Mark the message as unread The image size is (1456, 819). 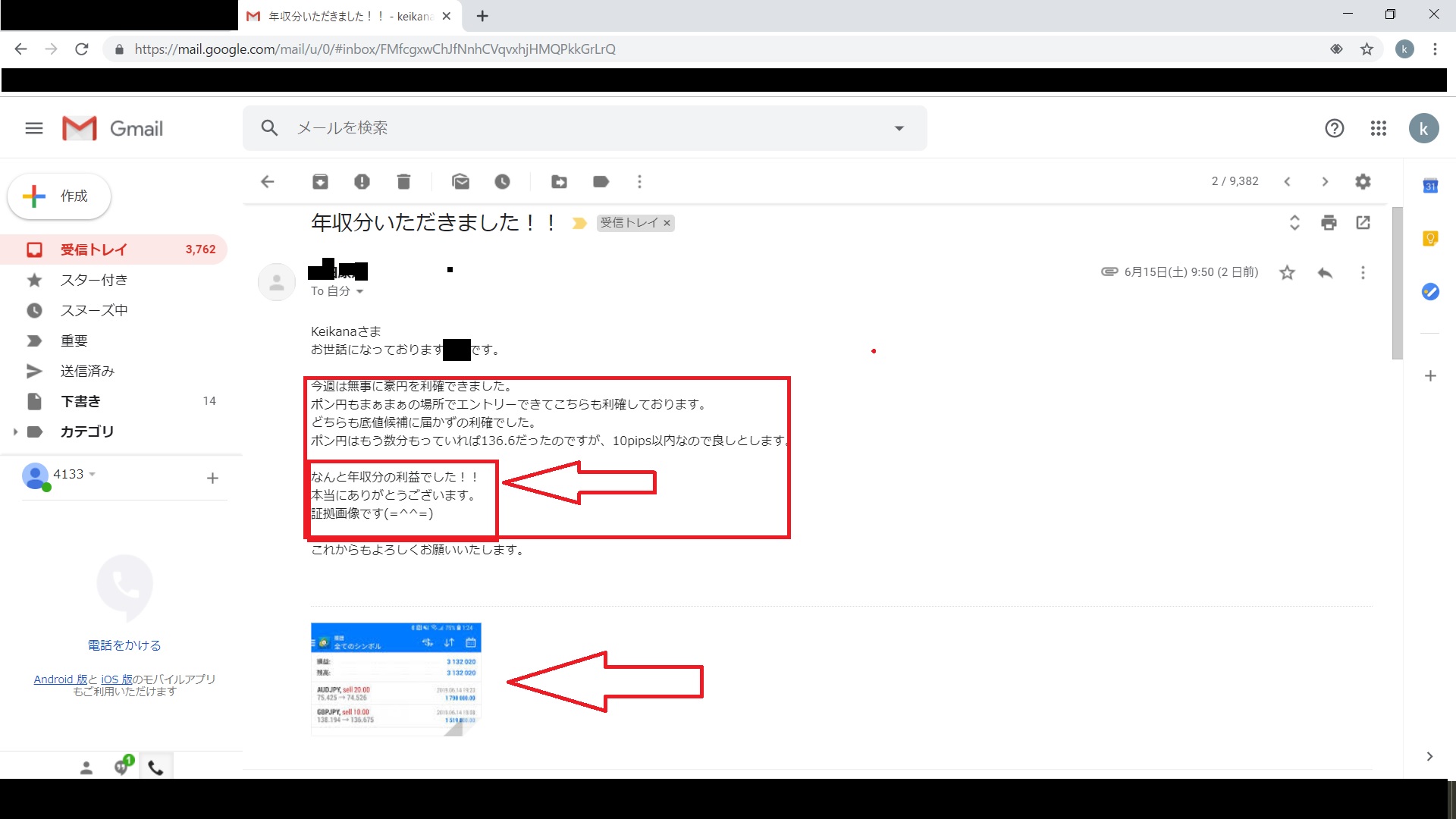coord(460,181)
